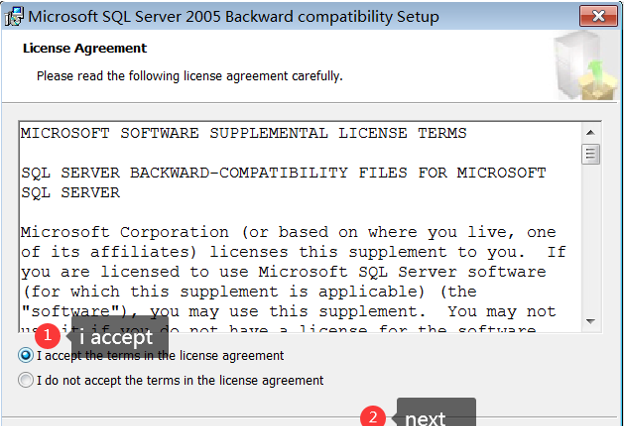Click the license text scrollbar thumb
The height and width of the screenshot is (426, 627).
pyautogui.click(x=590, y=154)
